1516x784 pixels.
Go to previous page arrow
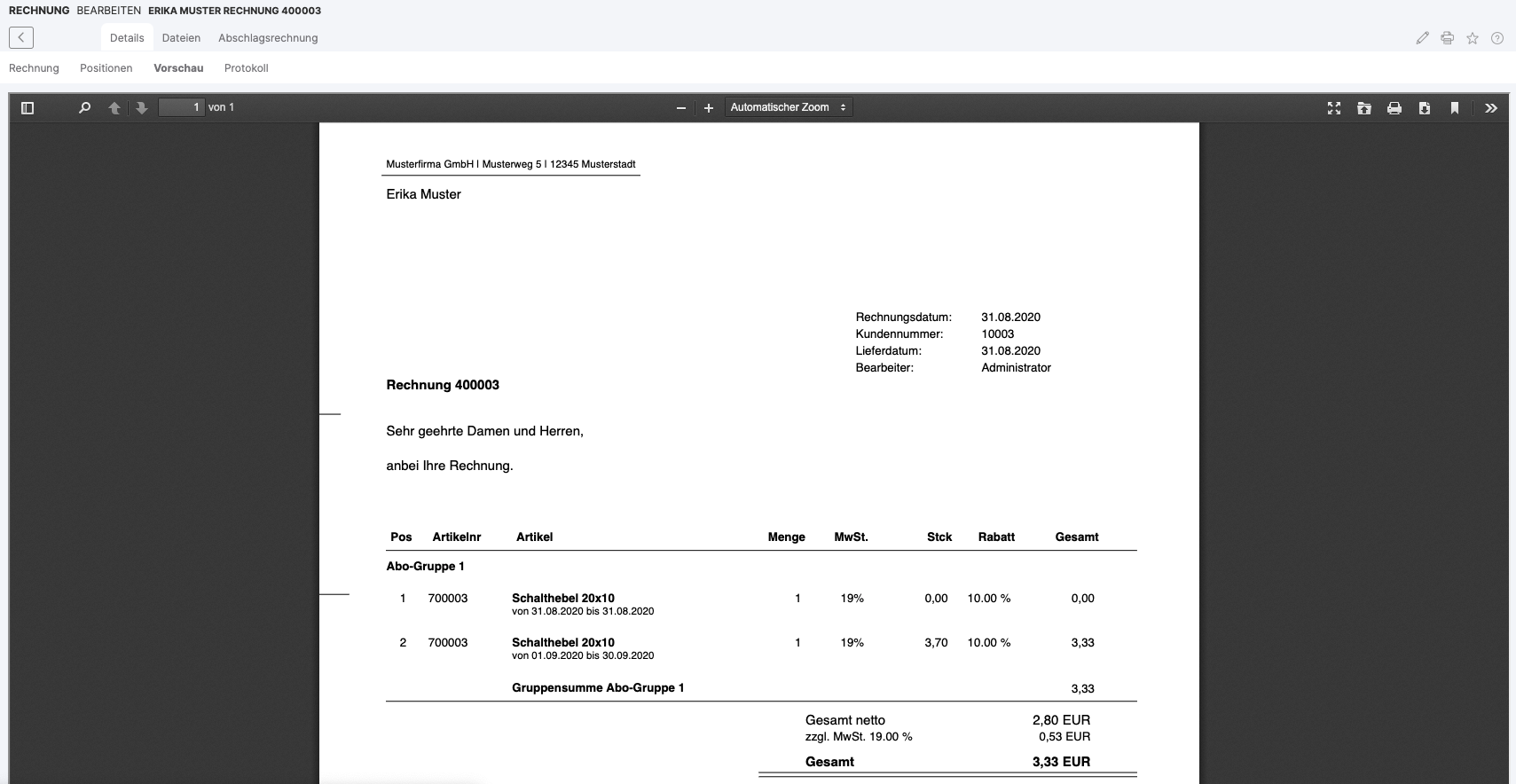tap(114, 107)
